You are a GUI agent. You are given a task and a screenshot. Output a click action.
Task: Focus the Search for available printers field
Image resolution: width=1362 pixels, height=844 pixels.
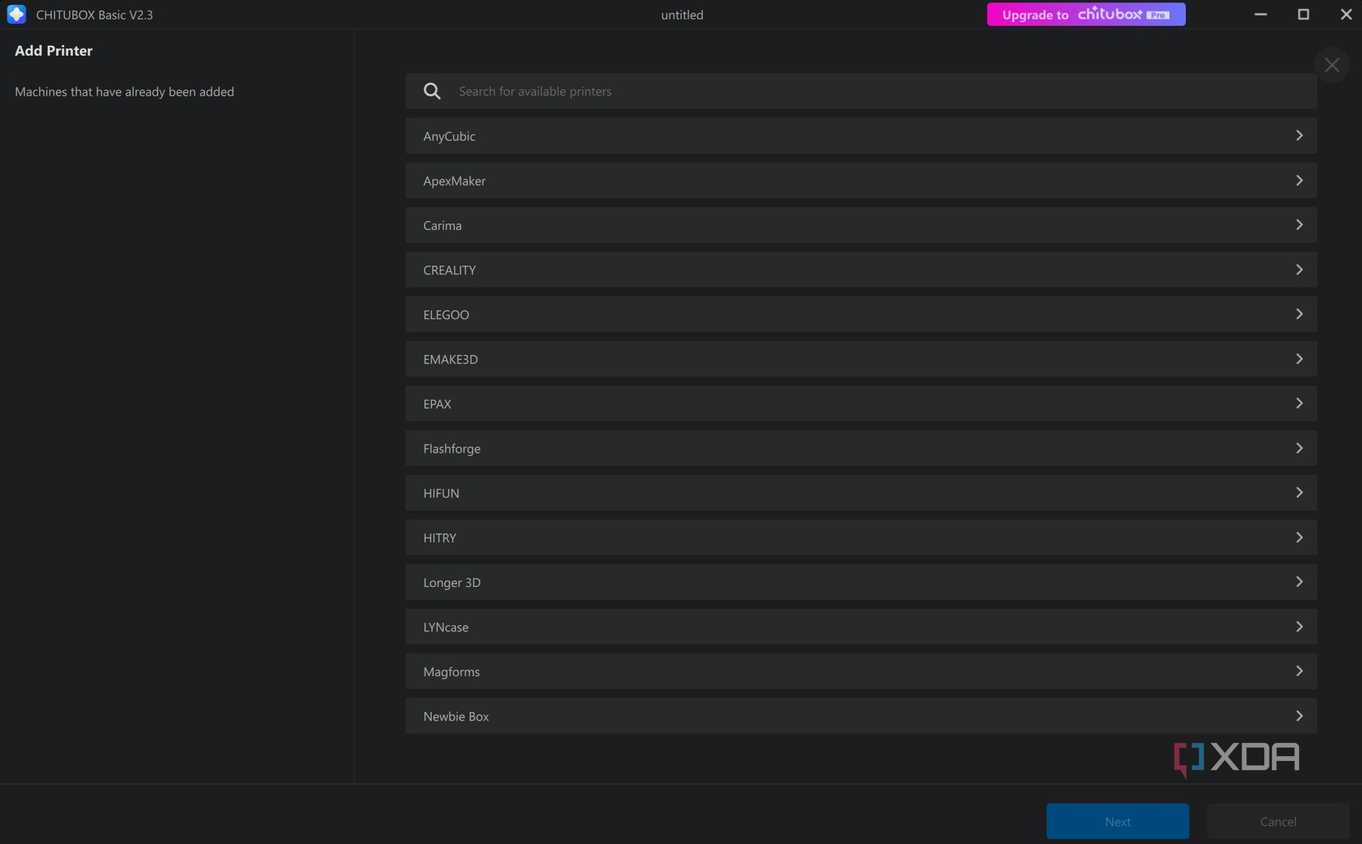(x=861, y=91)
